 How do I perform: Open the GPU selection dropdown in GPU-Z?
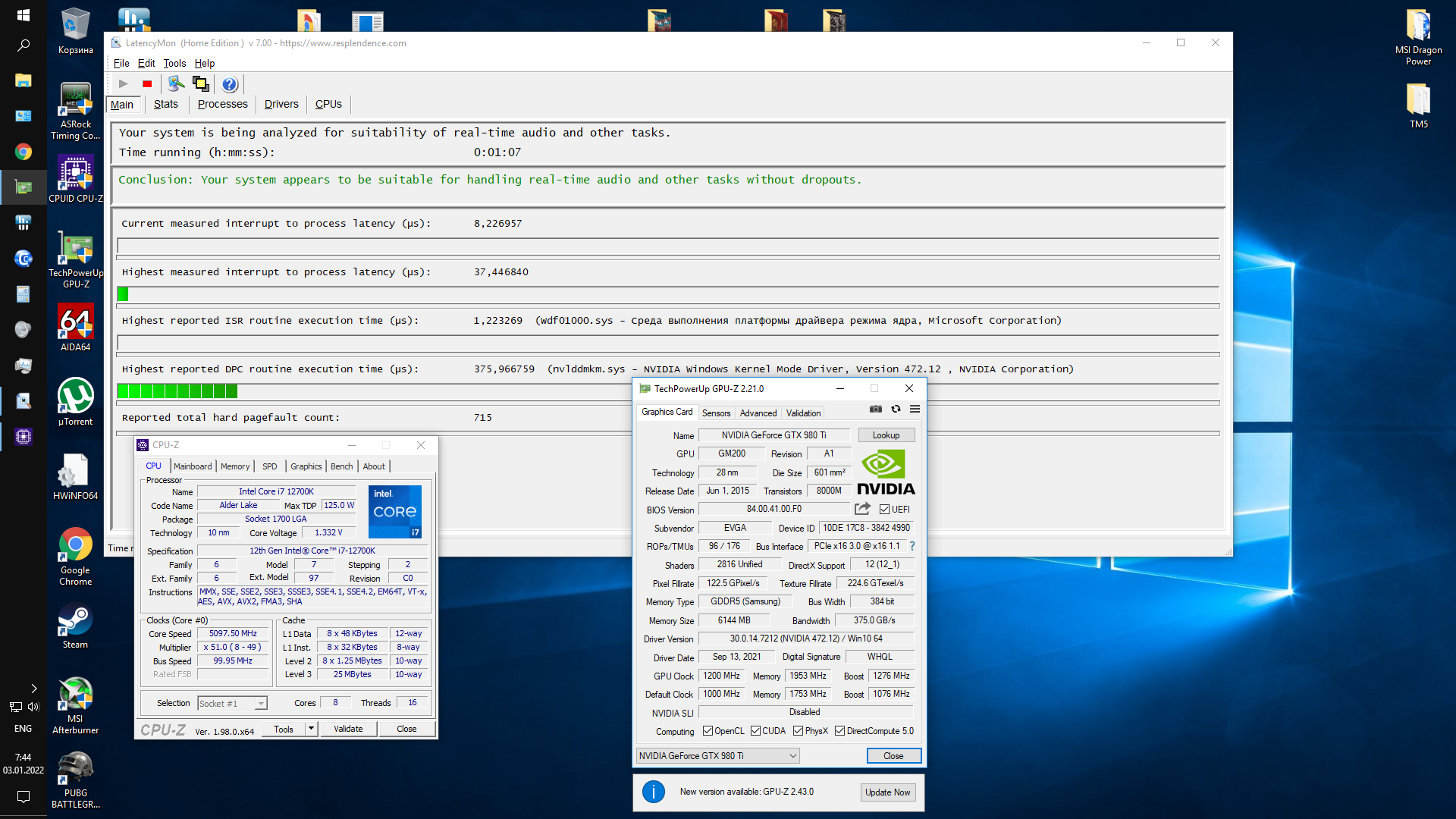click(792, 756)
